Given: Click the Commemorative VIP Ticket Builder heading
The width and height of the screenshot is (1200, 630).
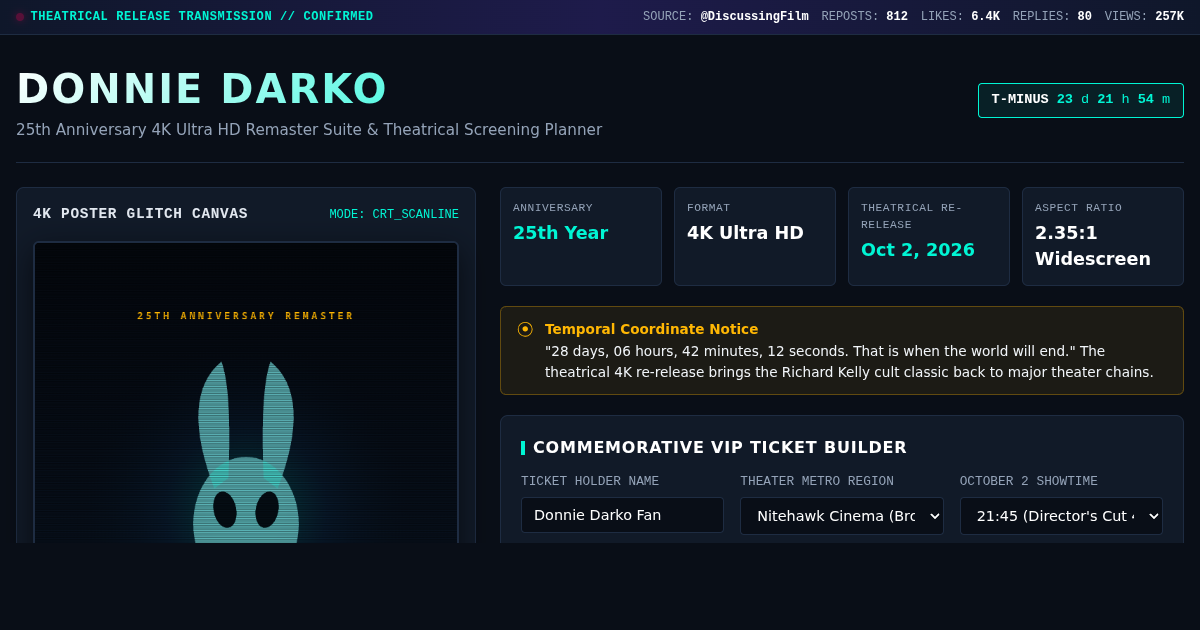Looking at the screenshot, I should (x=720, y=448).
